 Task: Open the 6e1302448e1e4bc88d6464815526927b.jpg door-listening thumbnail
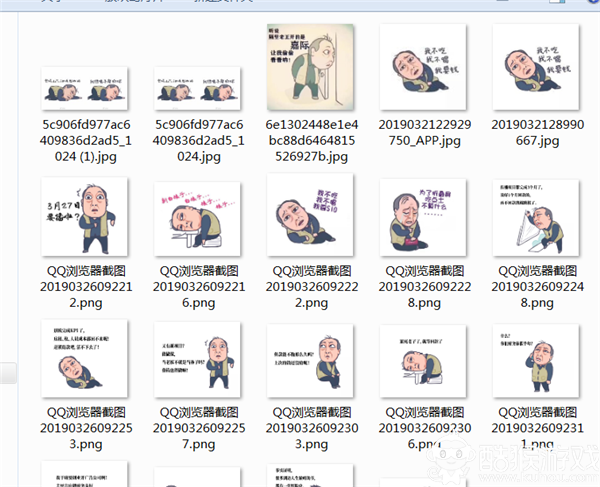(x=310, y=67)
